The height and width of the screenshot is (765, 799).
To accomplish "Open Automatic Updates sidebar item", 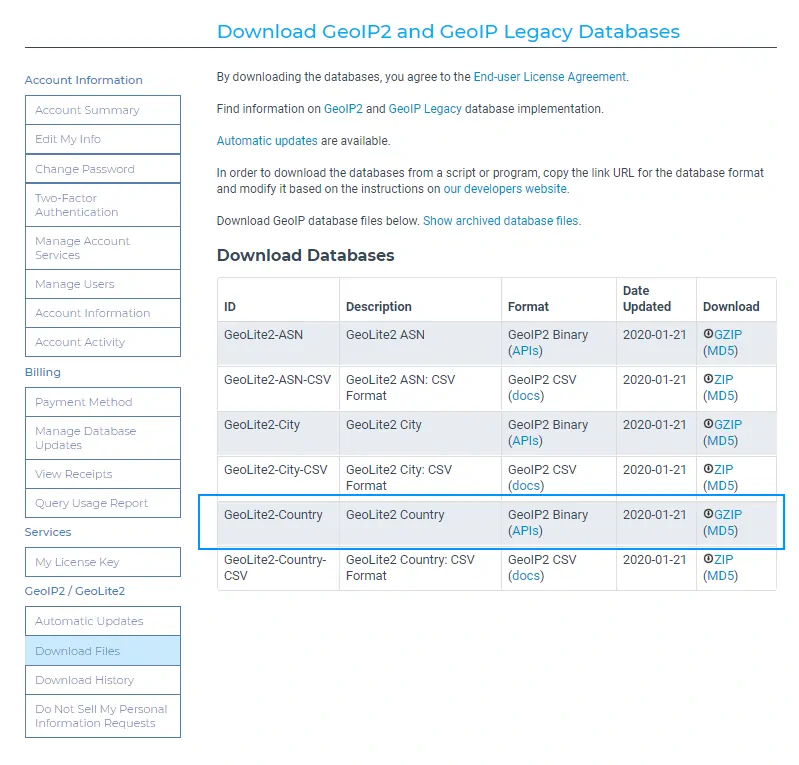I will 103,621.
